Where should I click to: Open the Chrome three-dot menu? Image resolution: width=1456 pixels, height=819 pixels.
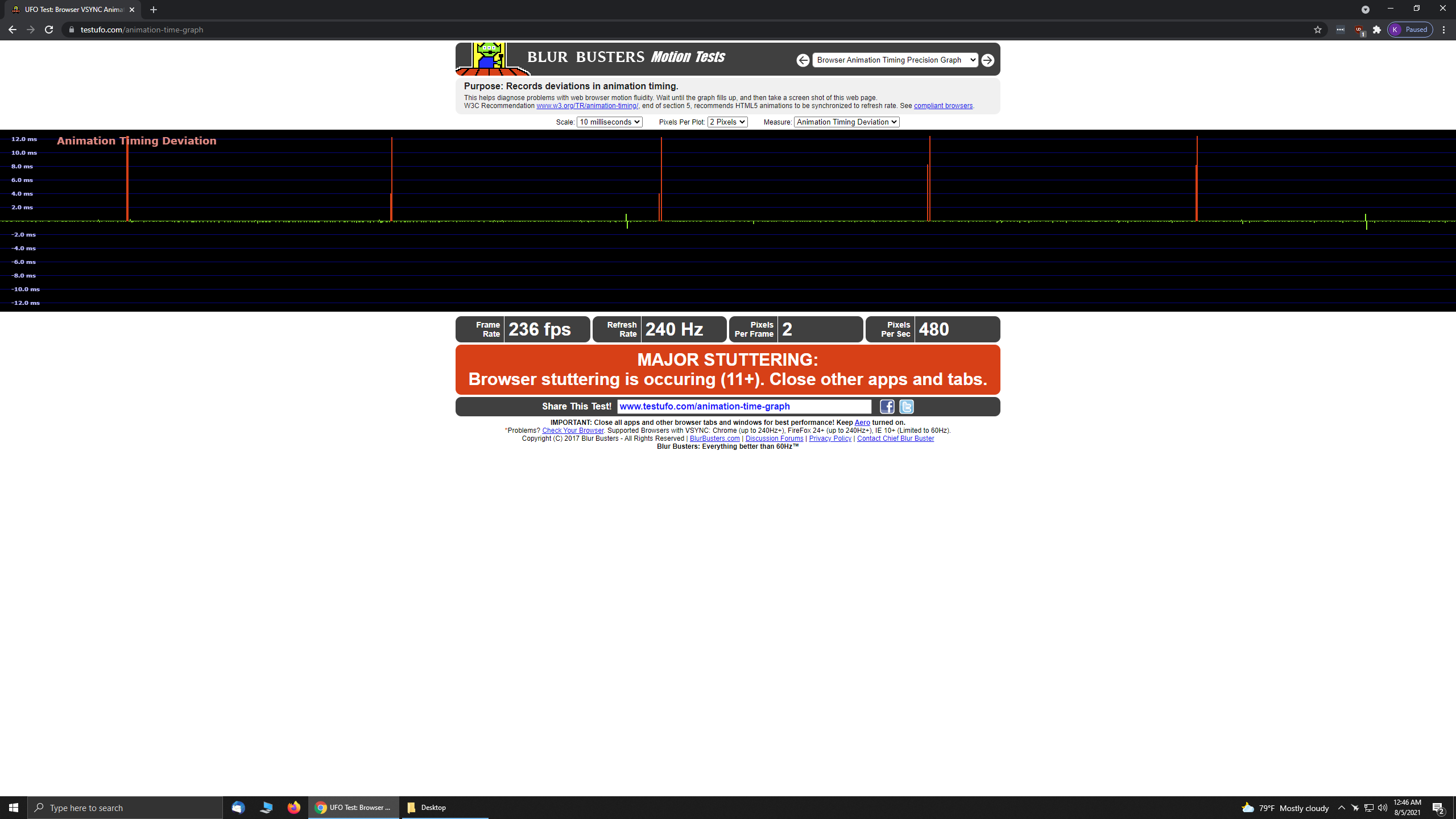[1443, 30]
